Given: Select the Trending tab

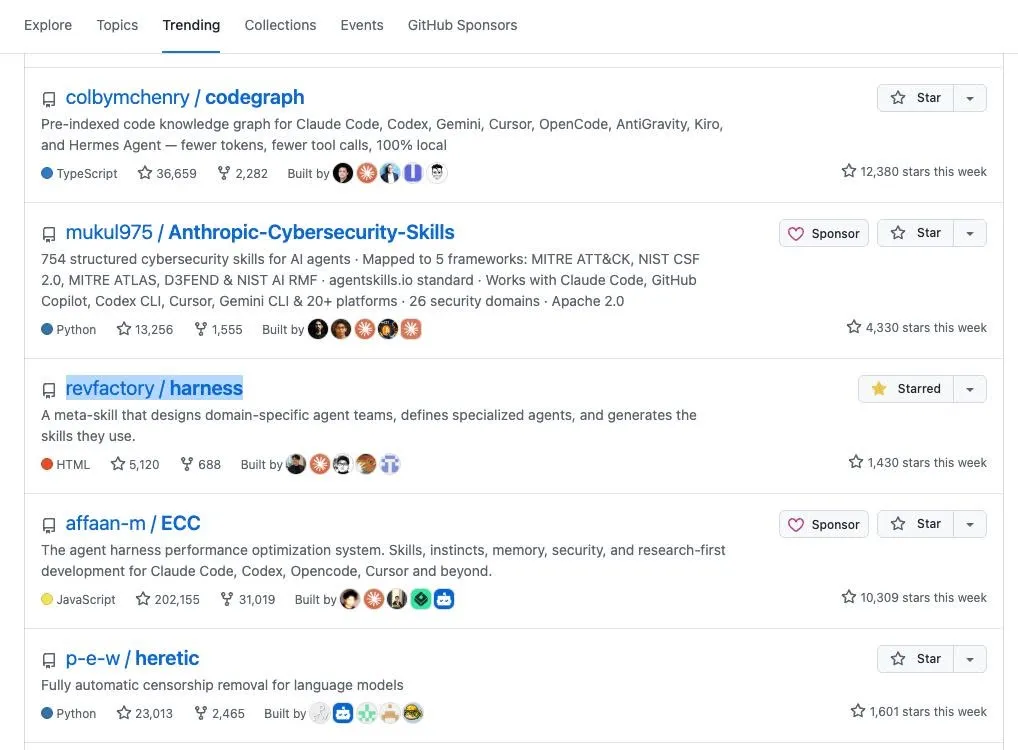Looking at the screenshot, I should coord(191,25).
